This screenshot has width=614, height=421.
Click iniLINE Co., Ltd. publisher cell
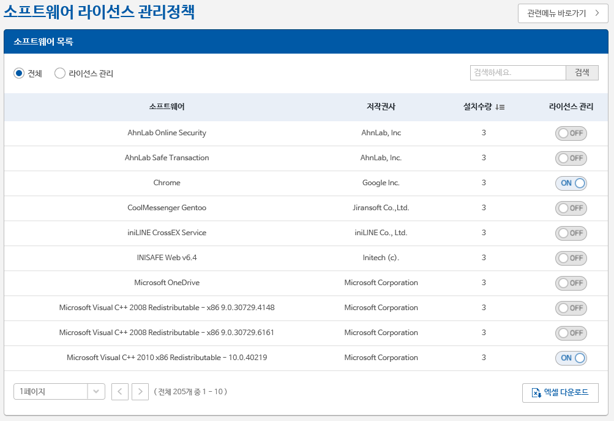click(381, 233)
